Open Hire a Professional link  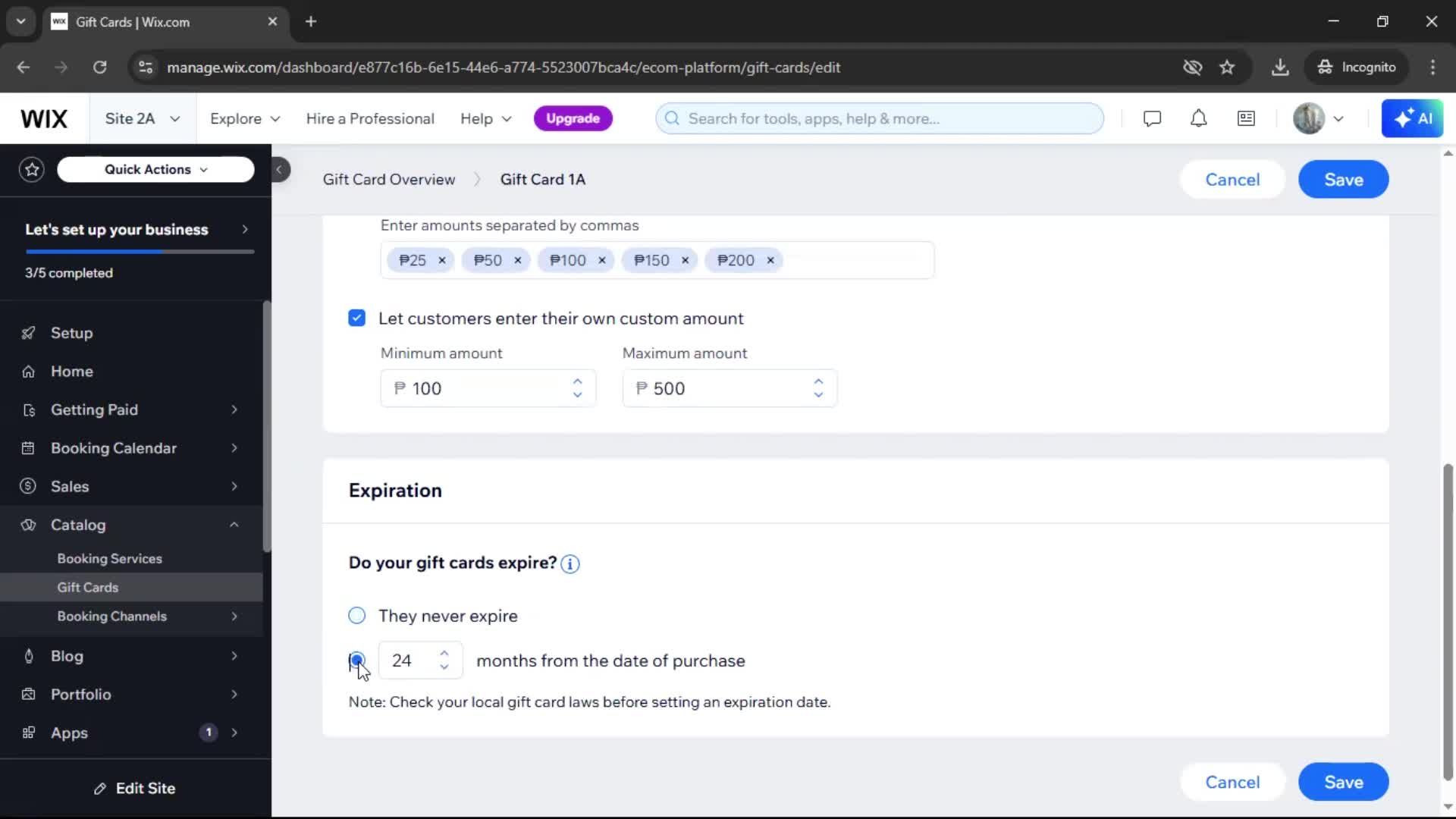[370, 118]
